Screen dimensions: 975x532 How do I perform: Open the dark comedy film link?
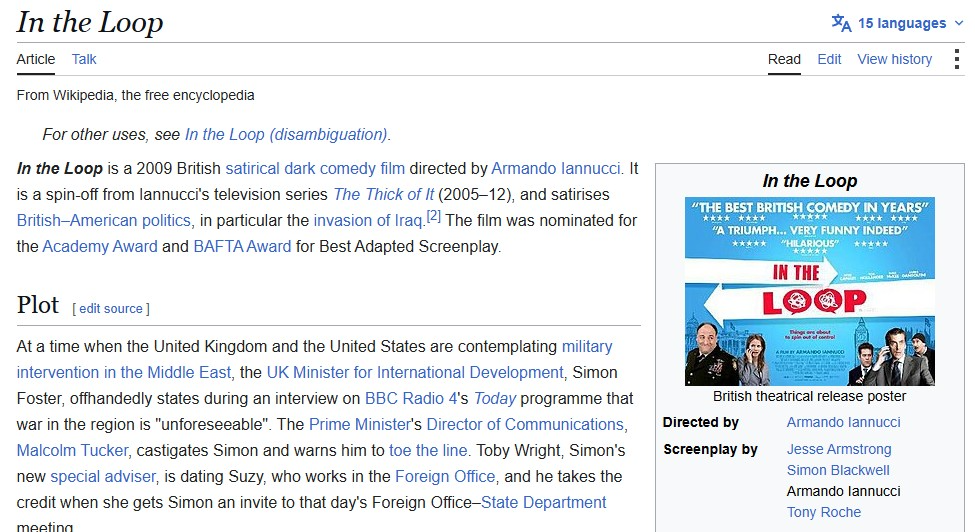tap(344, 168)
